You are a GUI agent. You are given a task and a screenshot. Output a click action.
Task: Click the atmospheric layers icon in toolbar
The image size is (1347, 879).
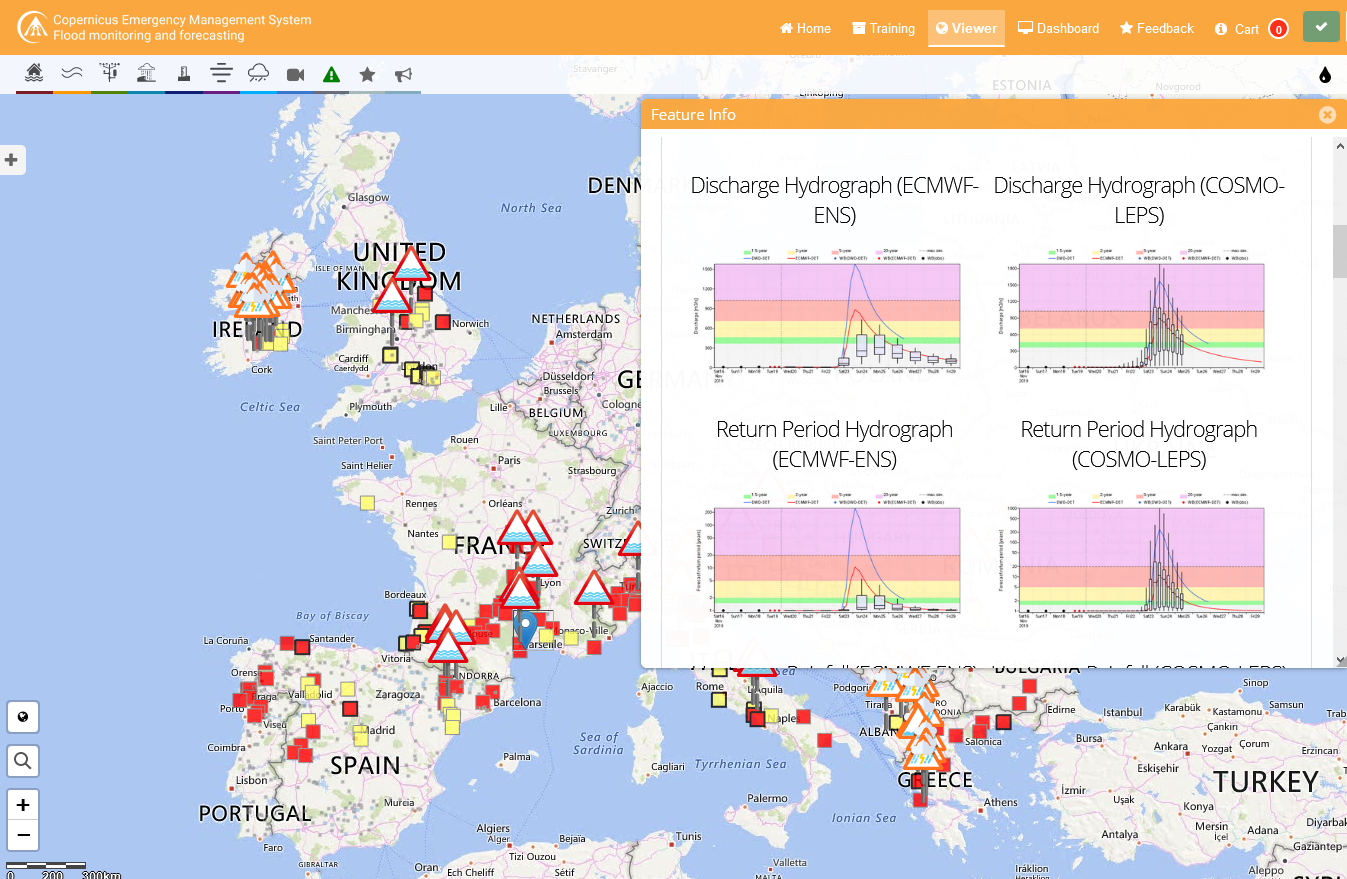[221, 73]
